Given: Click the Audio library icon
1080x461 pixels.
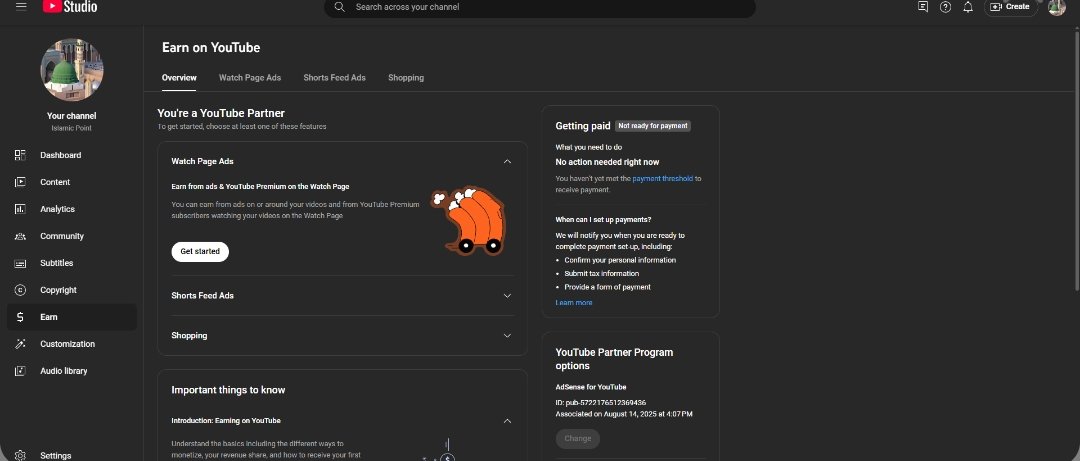Looking at the screenshot, I should tap(20, 371).
